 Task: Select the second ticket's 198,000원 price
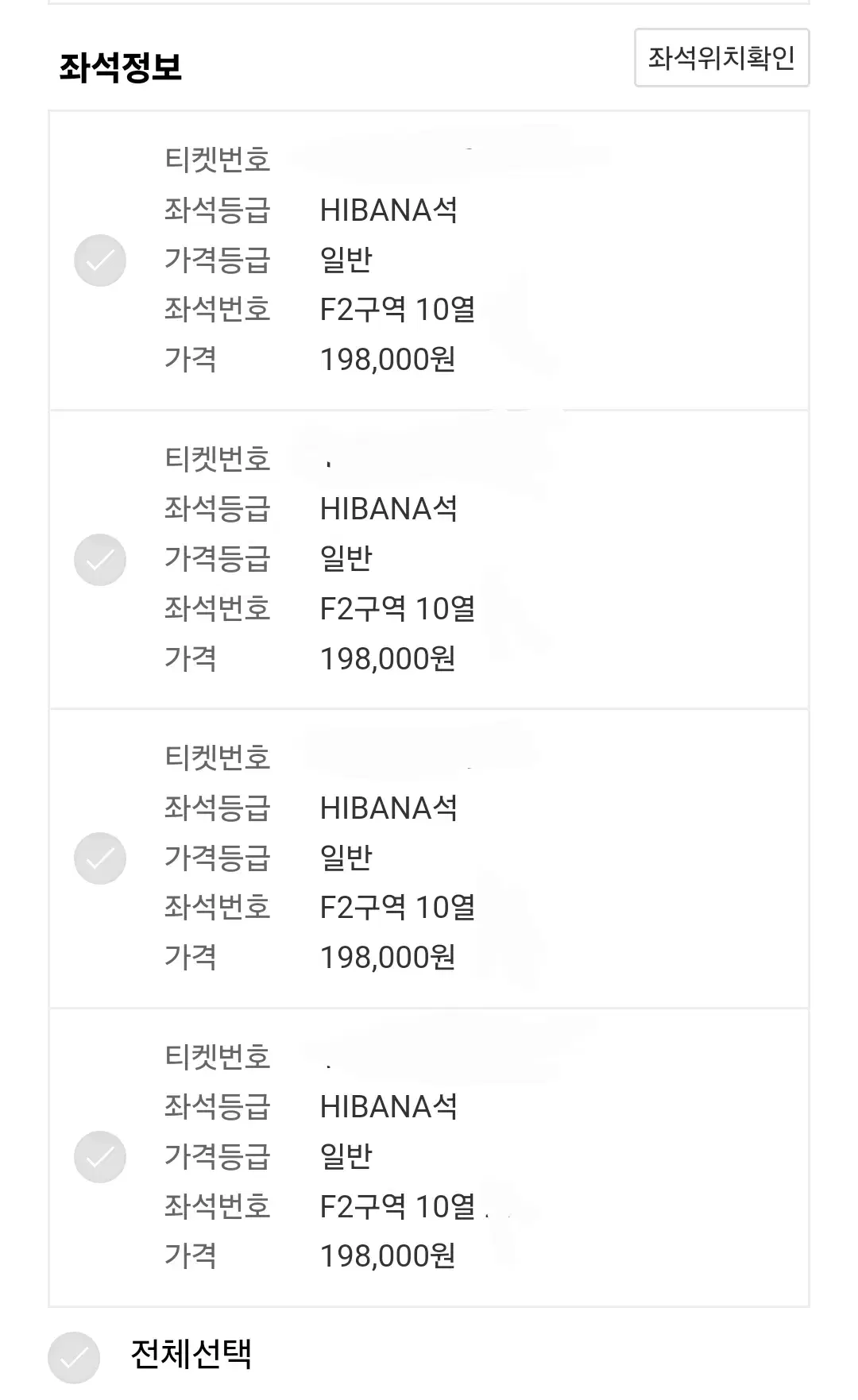tap(388, 659)
